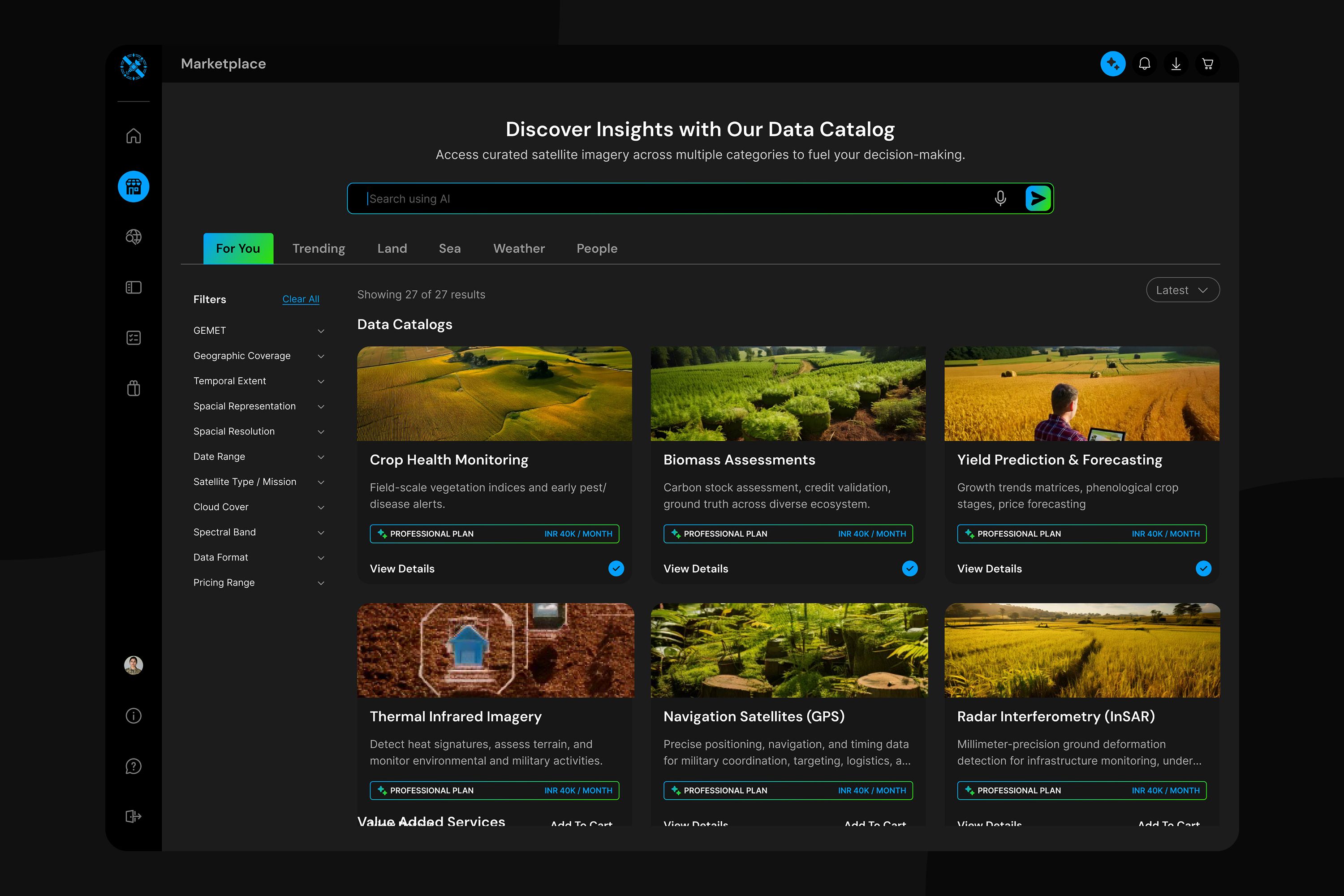Toggle the Yield Prediction checkmark
The height and width of the screenshot is (896, 1344).
1203,569
